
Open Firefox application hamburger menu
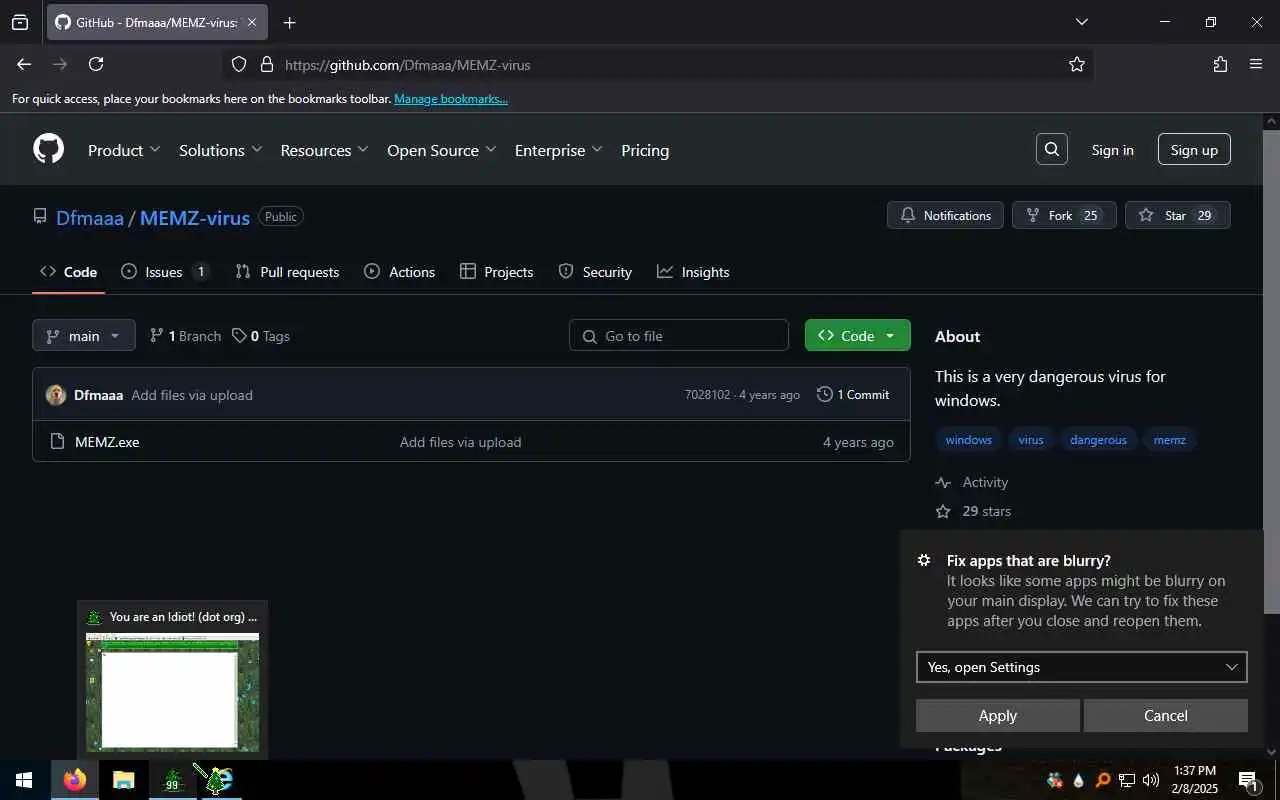(1256, 64)
